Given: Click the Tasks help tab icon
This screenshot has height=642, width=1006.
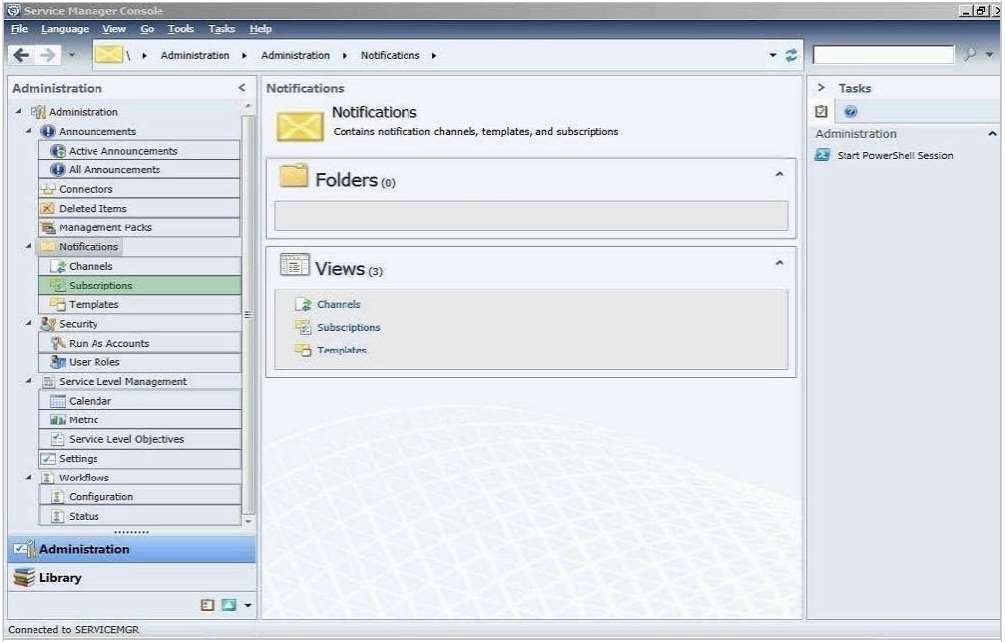Looking at the screenshot, I should 851,112.
